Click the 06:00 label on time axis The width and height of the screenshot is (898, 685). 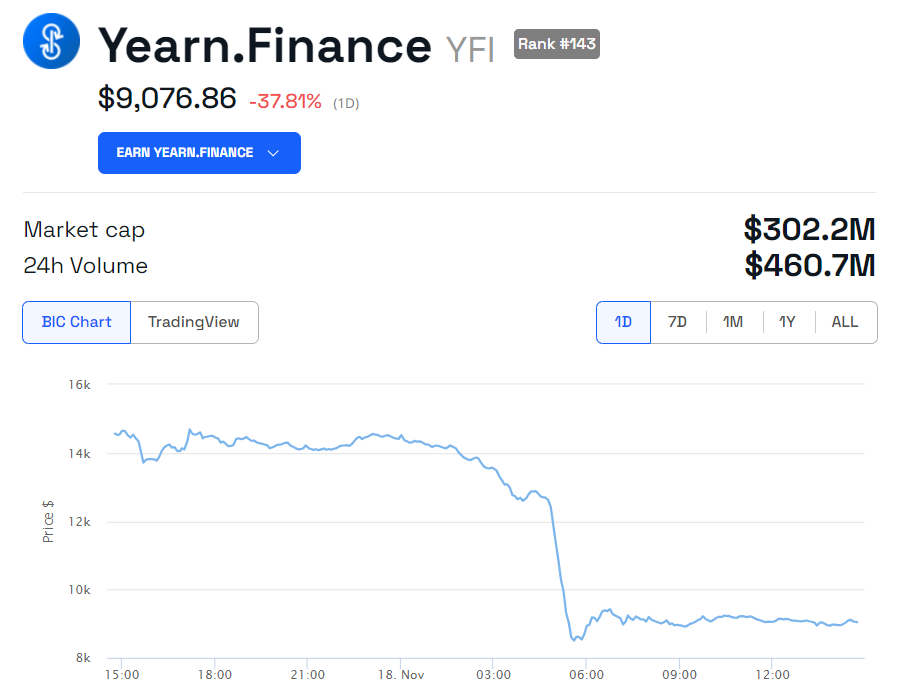(x=586, y=675)
